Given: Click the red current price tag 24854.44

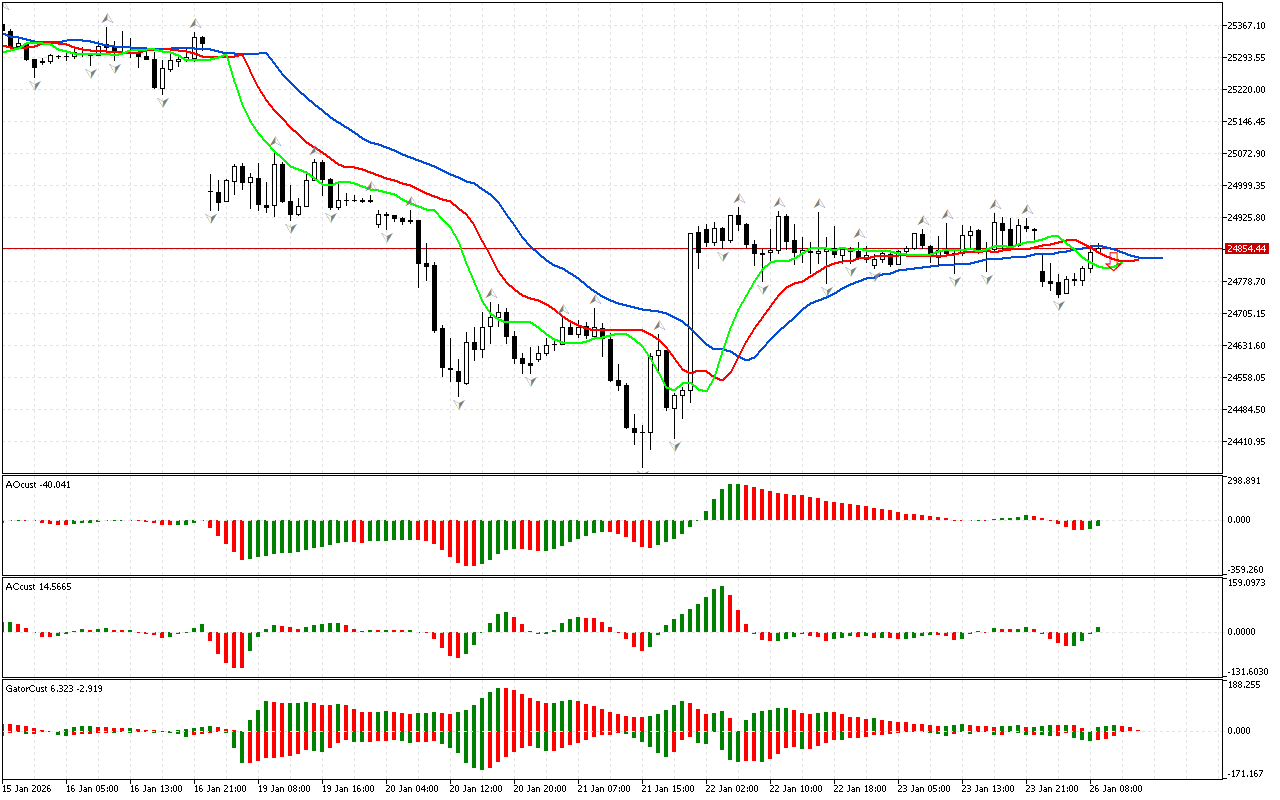Looking at the screenshot, I should [1246, 249].
